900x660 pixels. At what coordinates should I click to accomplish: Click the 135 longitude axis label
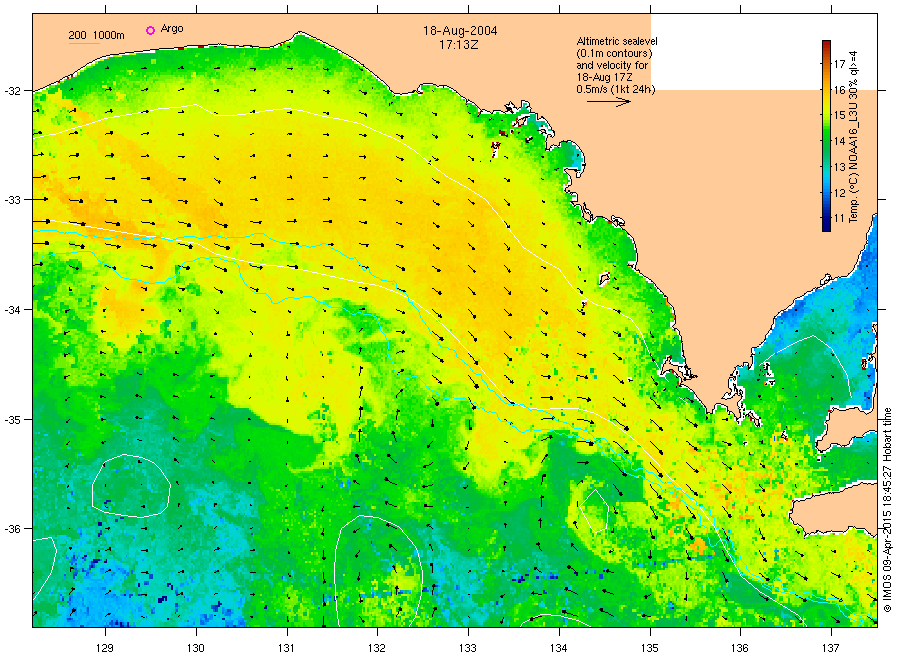650,649
